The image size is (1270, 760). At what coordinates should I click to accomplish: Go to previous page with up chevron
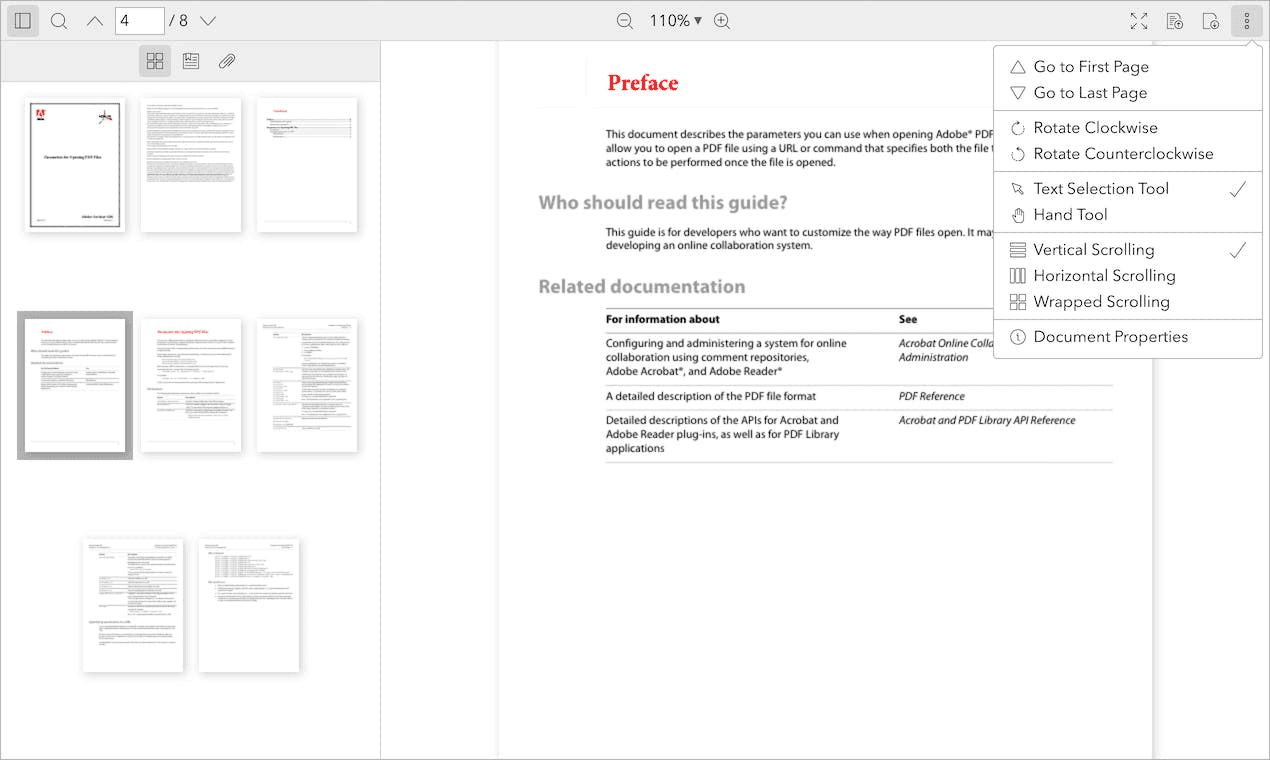(95, 20)
